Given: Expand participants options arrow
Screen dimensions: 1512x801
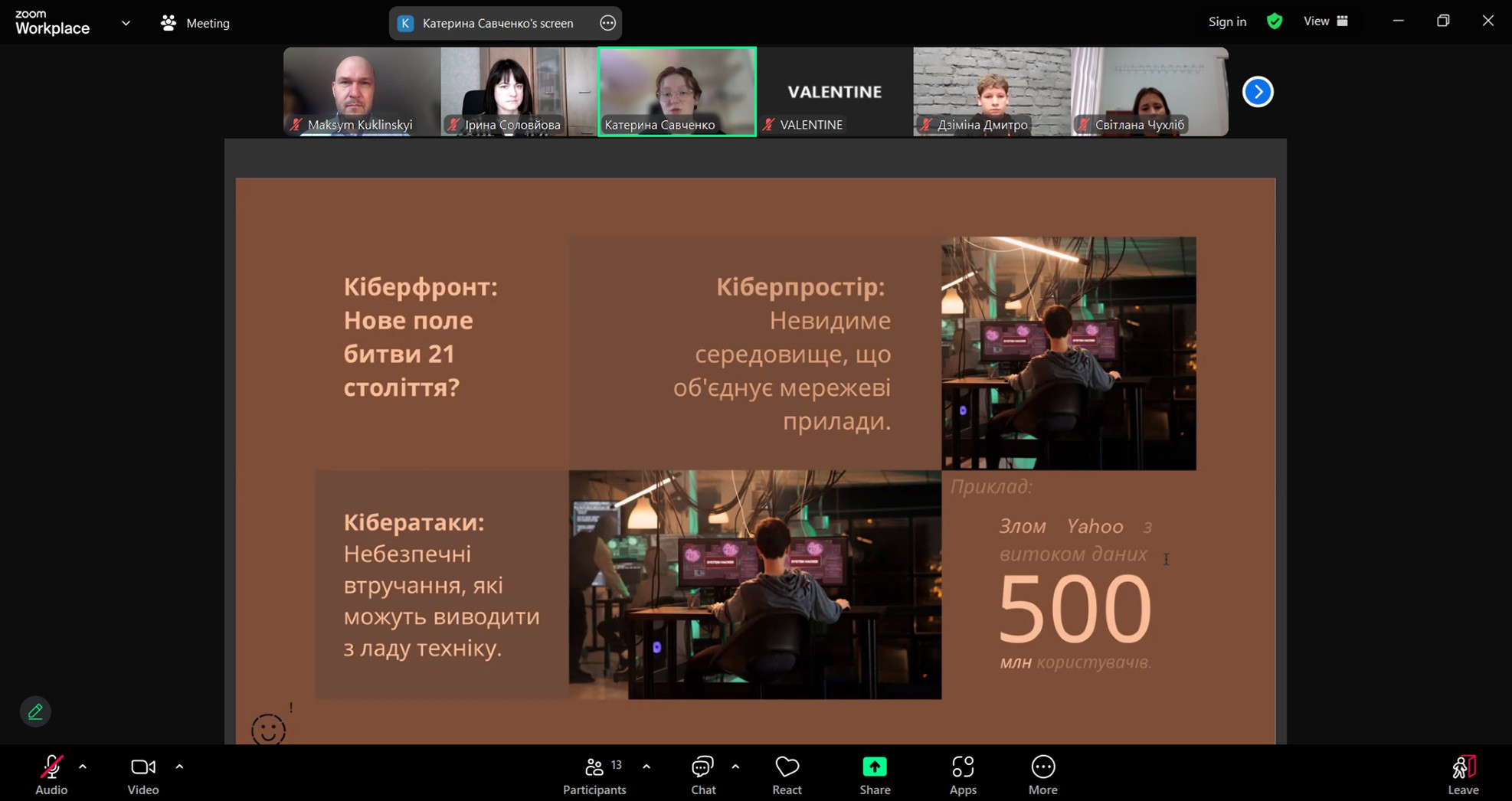Looking at the screenshot, I should point(646,767).
